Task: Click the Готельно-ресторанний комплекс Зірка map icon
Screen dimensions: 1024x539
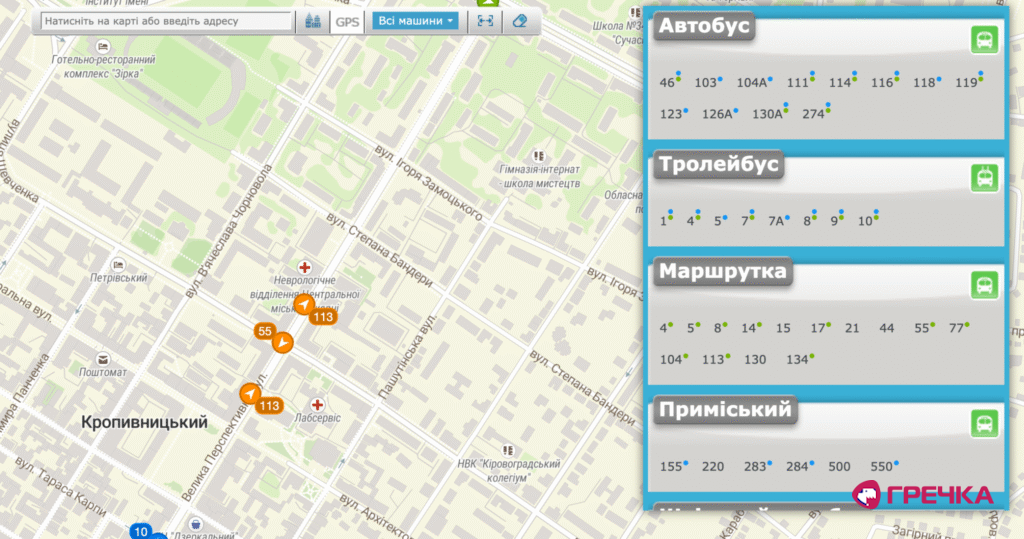Action: click(x=103, y=46)
